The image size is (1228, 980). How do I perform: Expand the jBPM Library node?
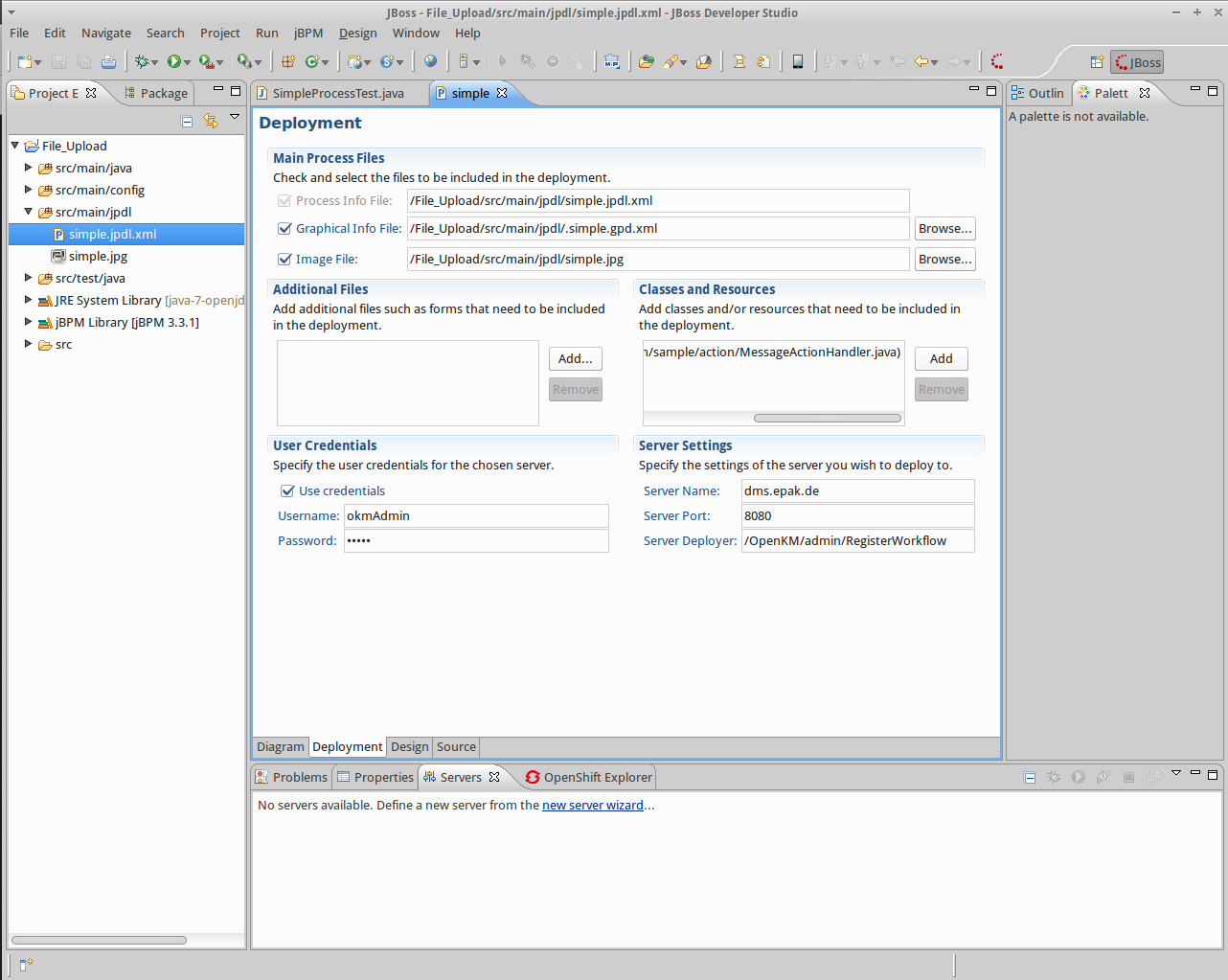tap(28, 322)
